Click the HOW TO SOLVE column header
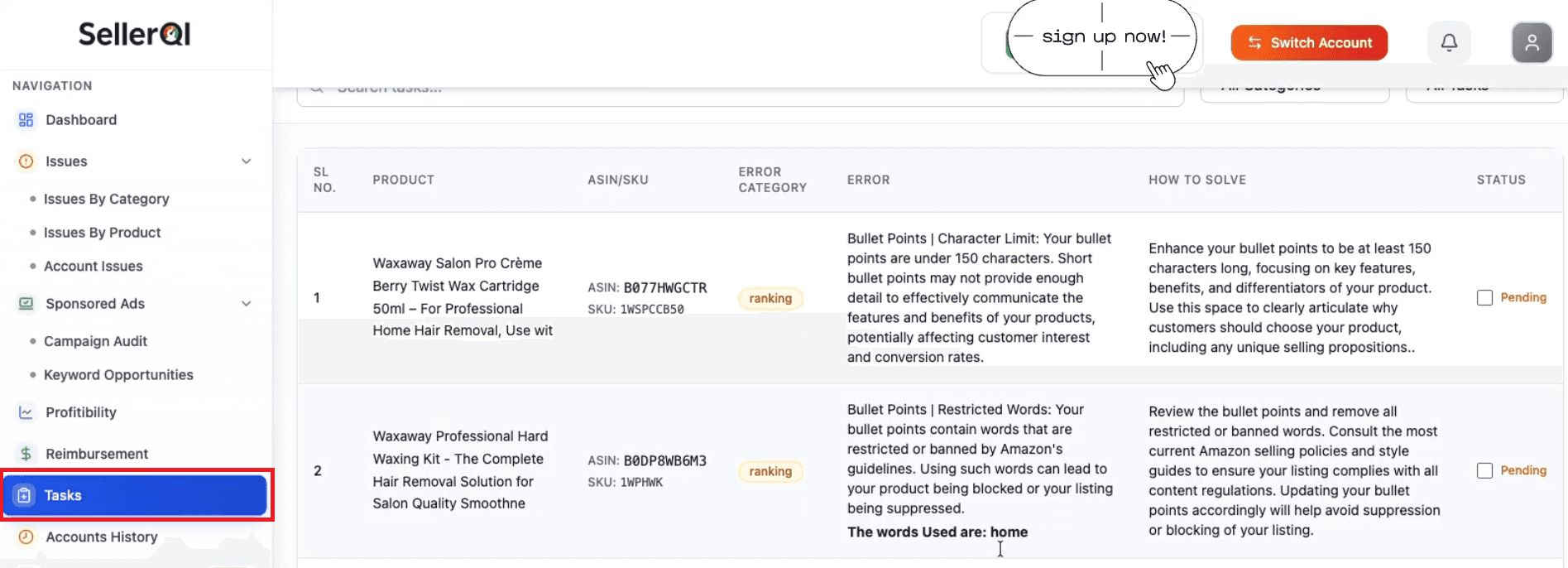 (1197, 180)
